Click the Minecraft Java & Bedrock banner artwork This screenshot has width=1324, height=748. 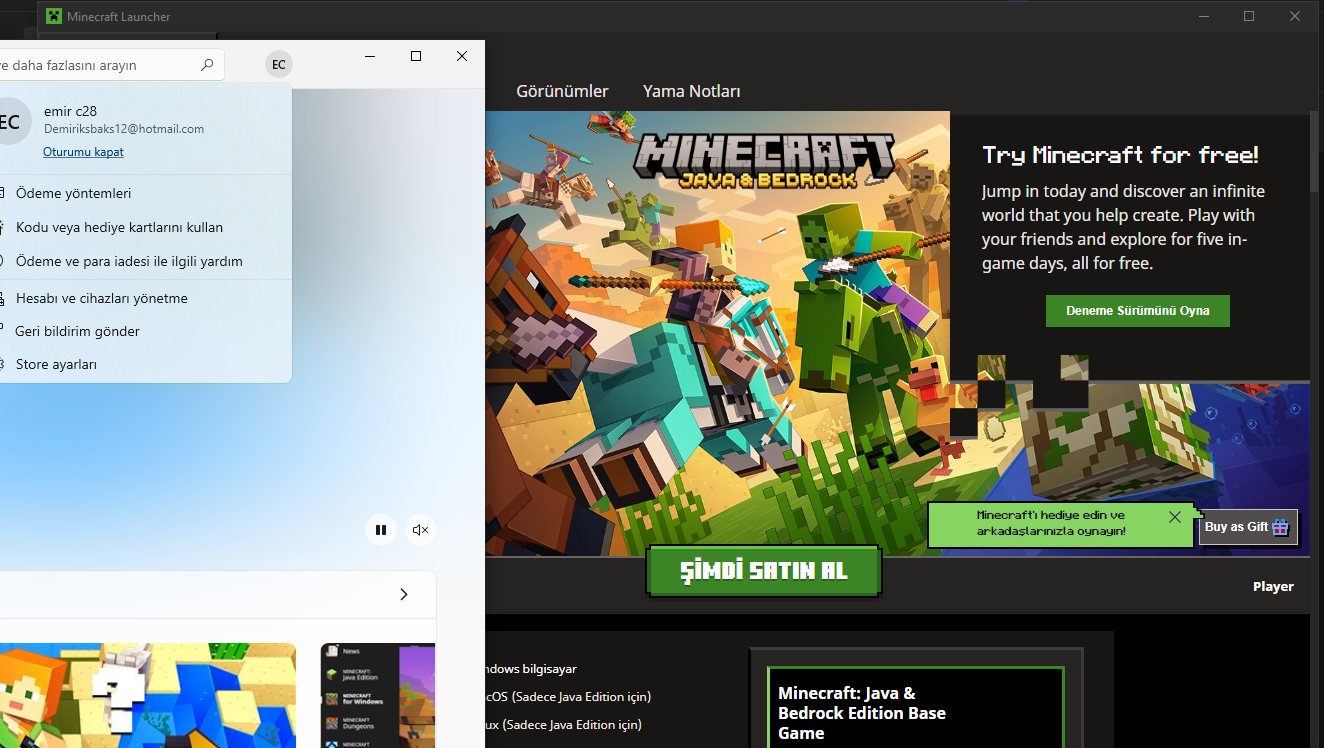[717, 333]
